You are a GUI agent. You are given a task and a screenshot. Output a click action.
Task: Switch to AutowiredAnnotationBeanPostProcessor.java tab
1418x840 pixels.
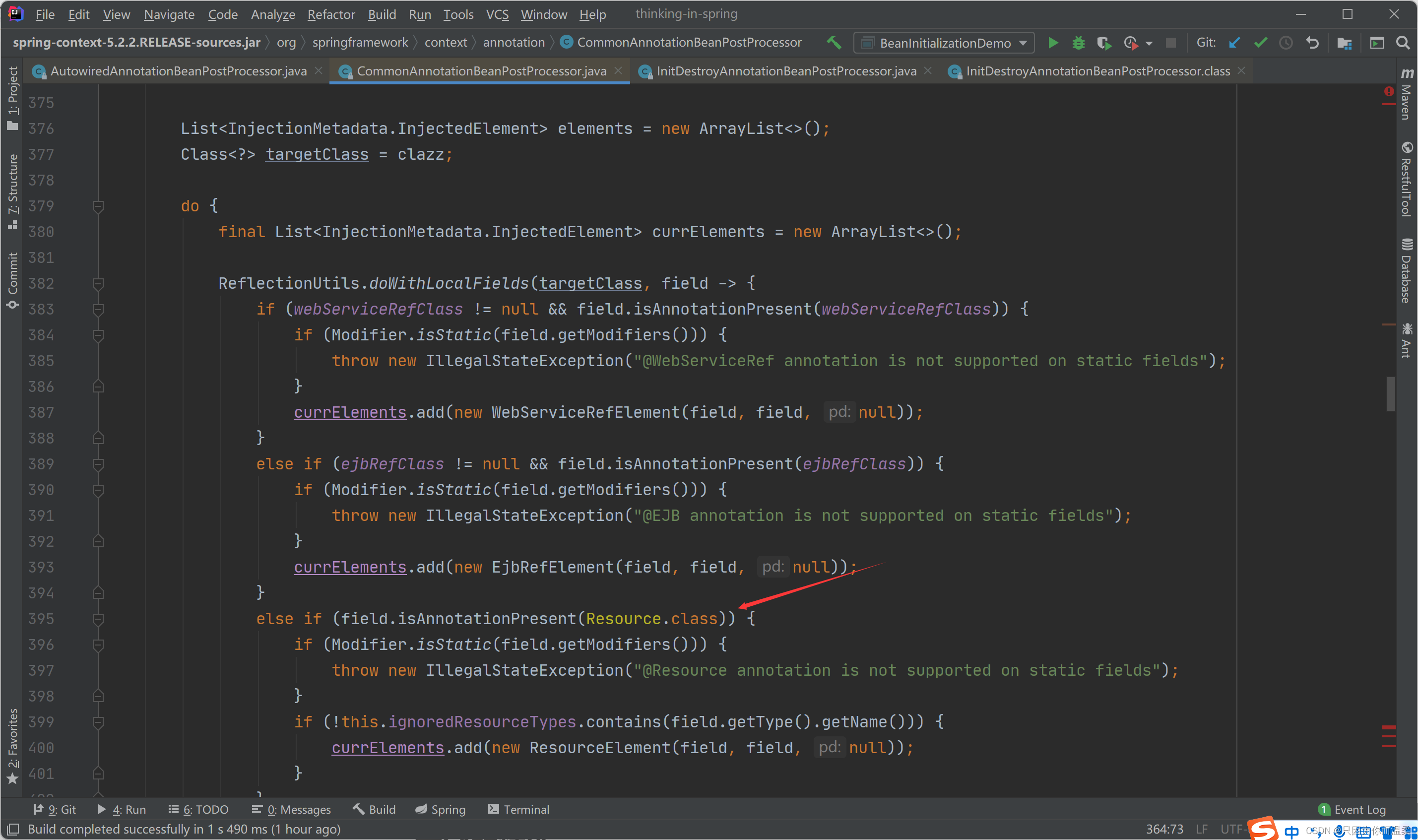tap(178, 71)
